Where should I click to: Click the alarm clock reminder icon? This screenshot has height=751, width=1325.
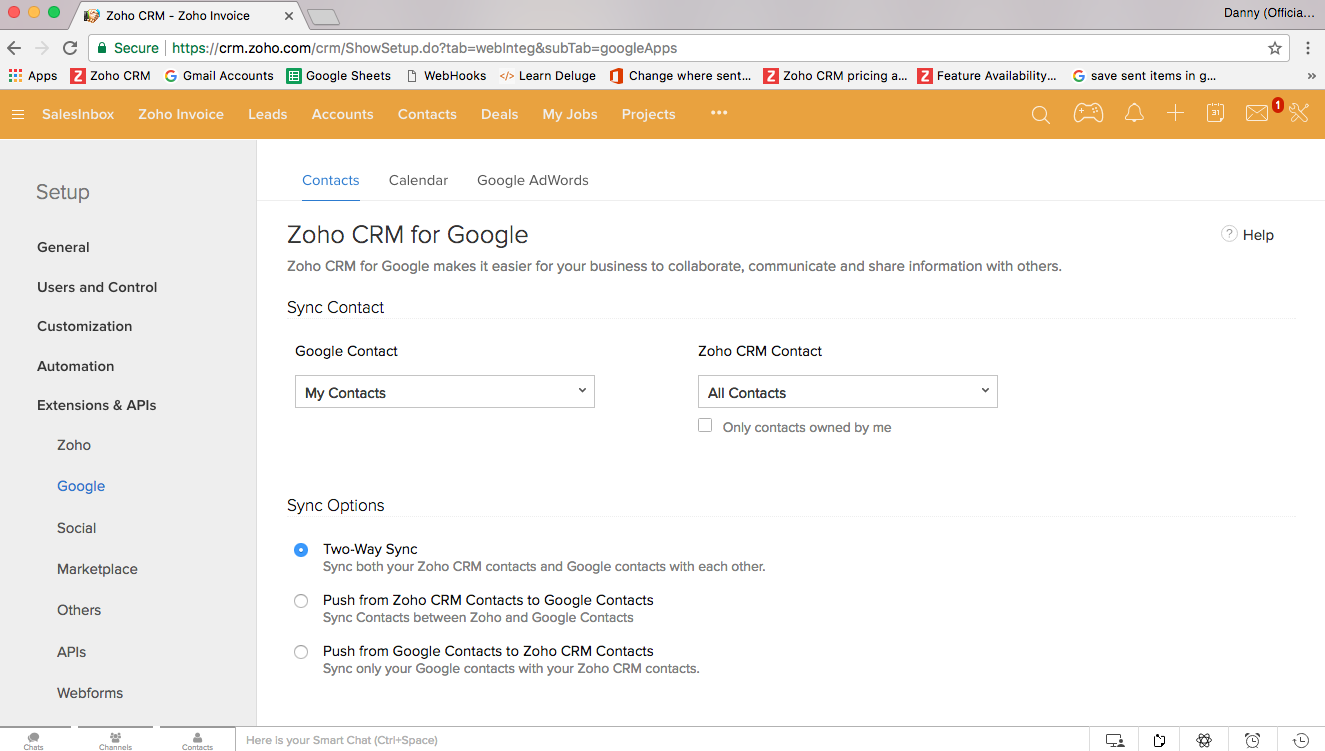(1252, 740)
